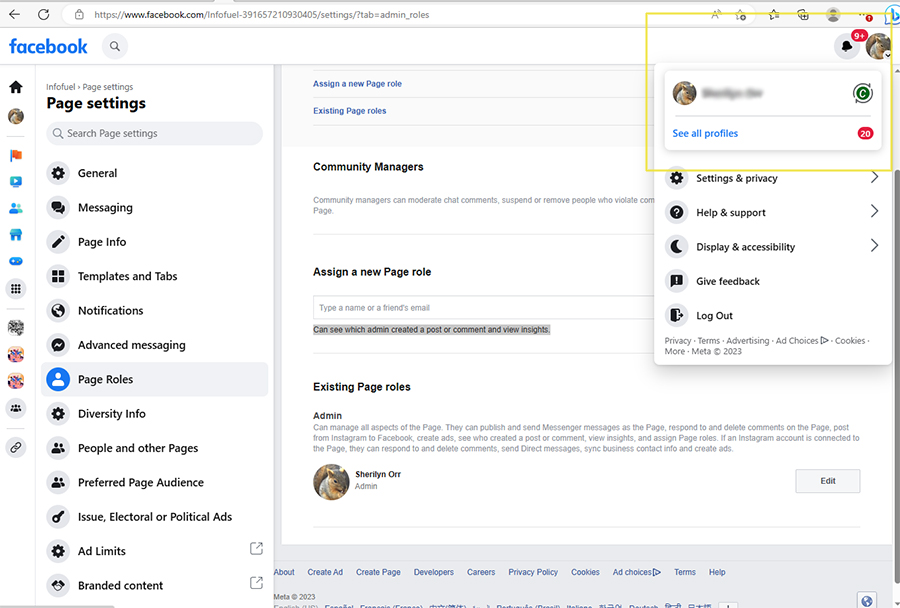Viewport: 900px width, 608px height.
Task: Click the Home icon in left rail
Action: pyautogui.click(x=16, y=88)
